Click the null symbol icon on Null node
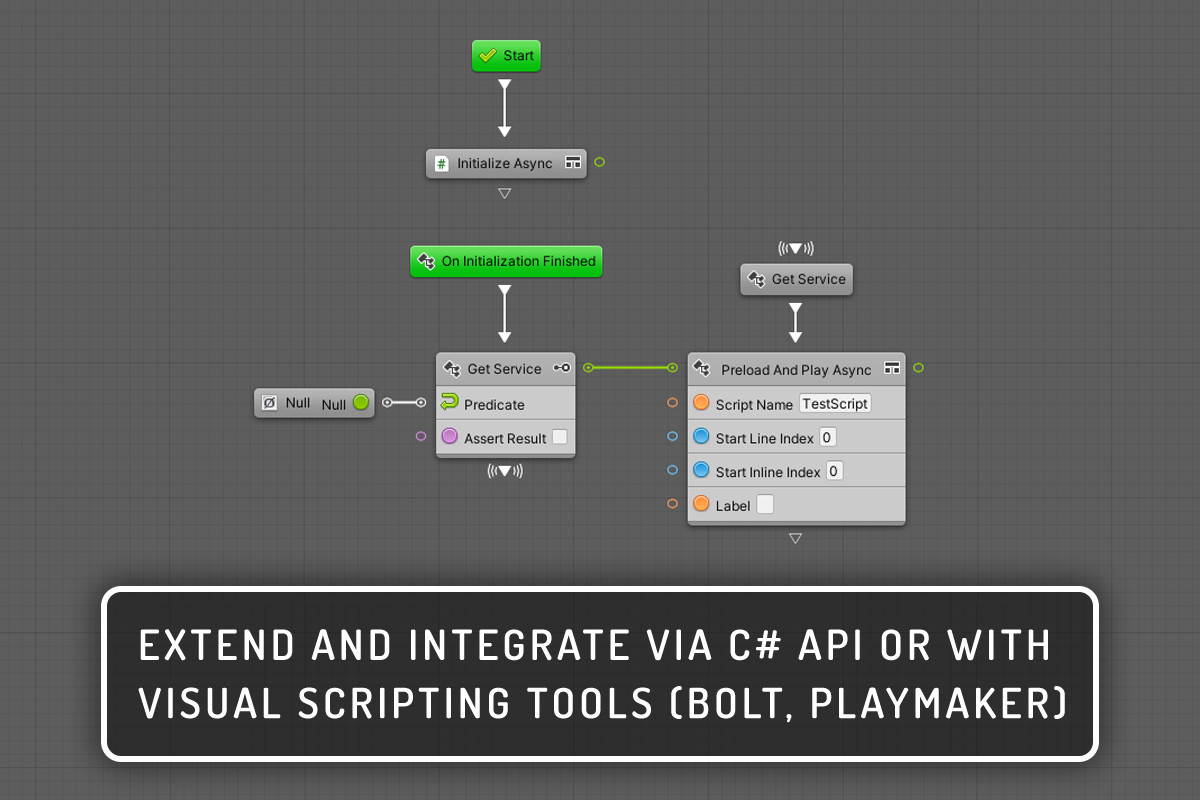This screenshot has width=1200, height=800. click(x=269, y=403)
